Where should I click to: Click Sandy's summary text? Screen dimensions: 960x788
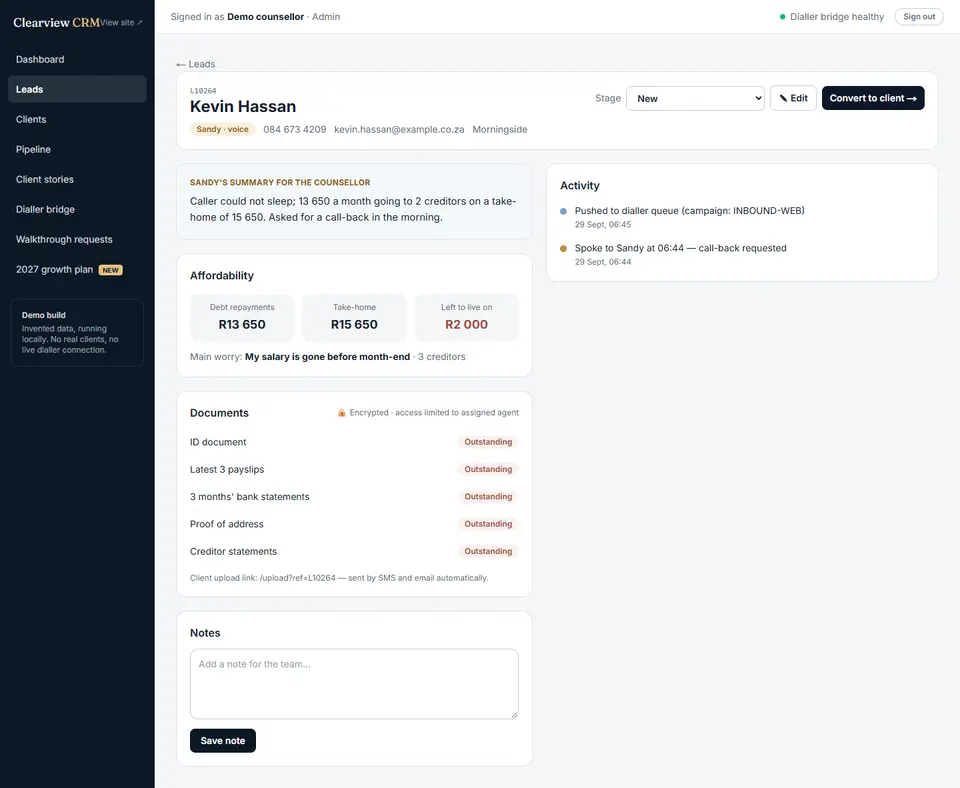coord(353,209)
